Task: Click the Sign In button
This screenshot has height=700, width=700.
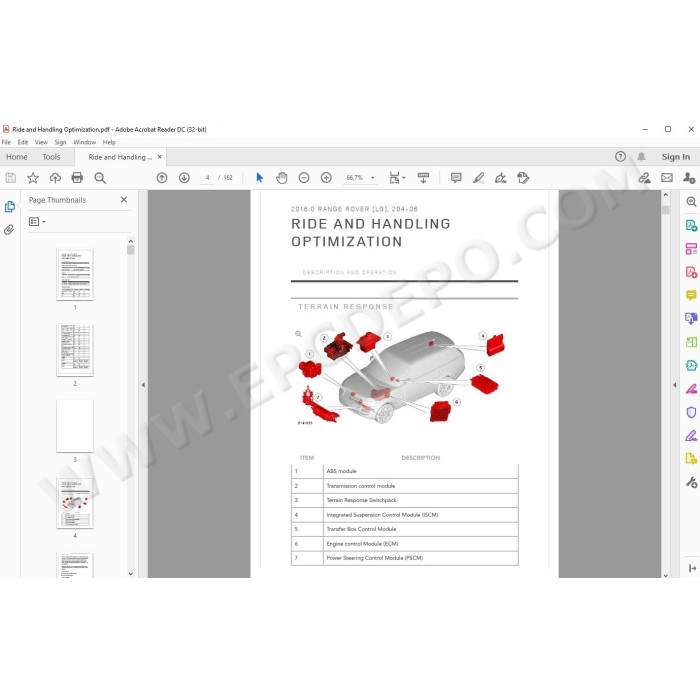Action: 675,157
